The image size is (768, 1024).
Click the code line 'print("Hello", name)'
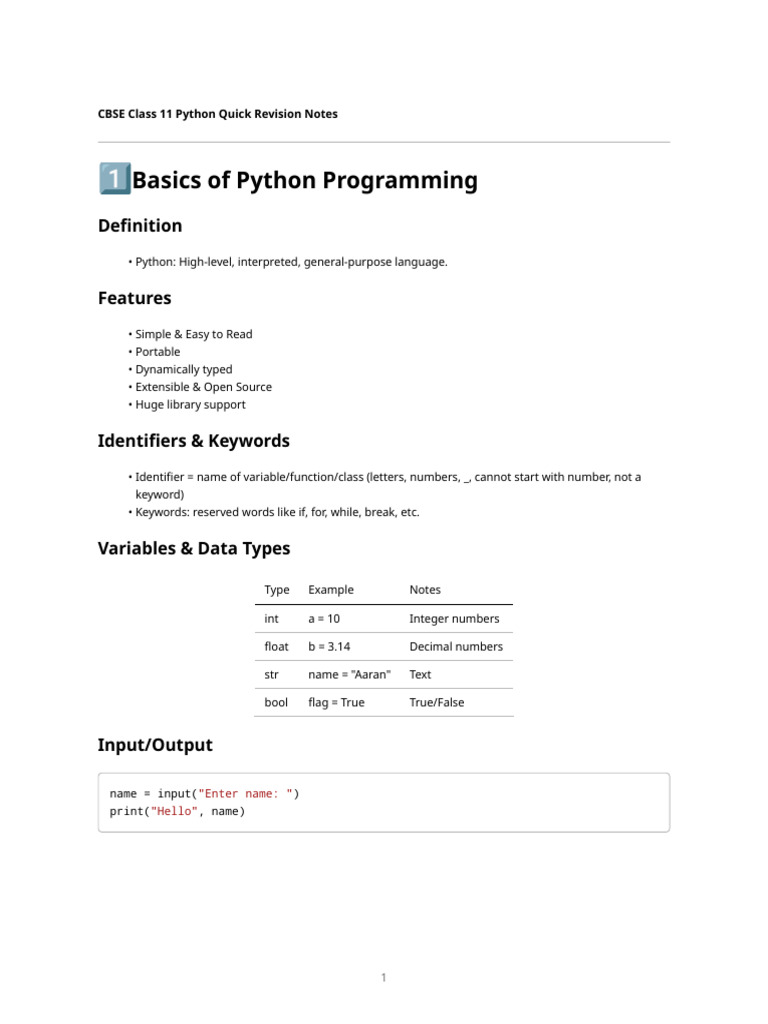[177, 811]
